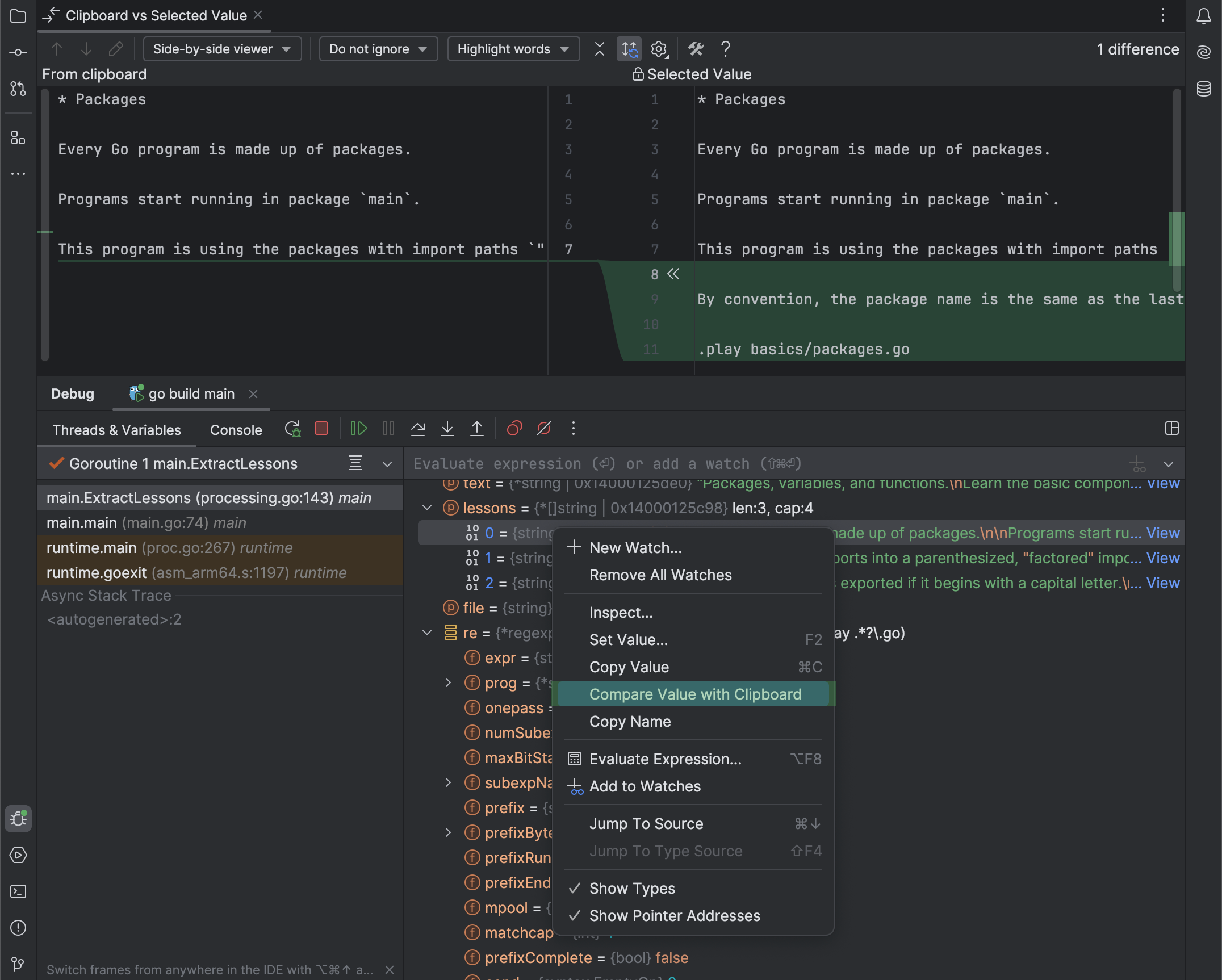The image size is (1222, 980).
Task: Select Evaluate Expression menu entry
Action: (x=693, y=759)
